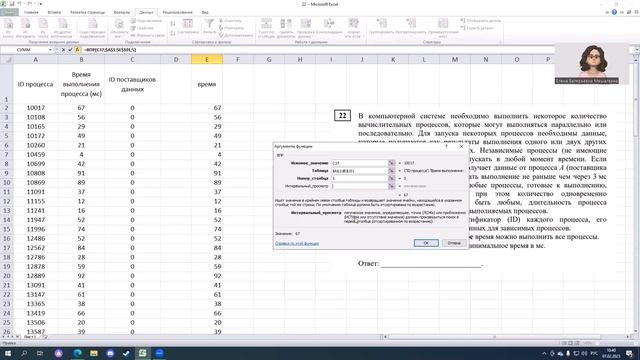Open the Formulas ribbon tab
The image size is (640, 360).
coord(122,12)
